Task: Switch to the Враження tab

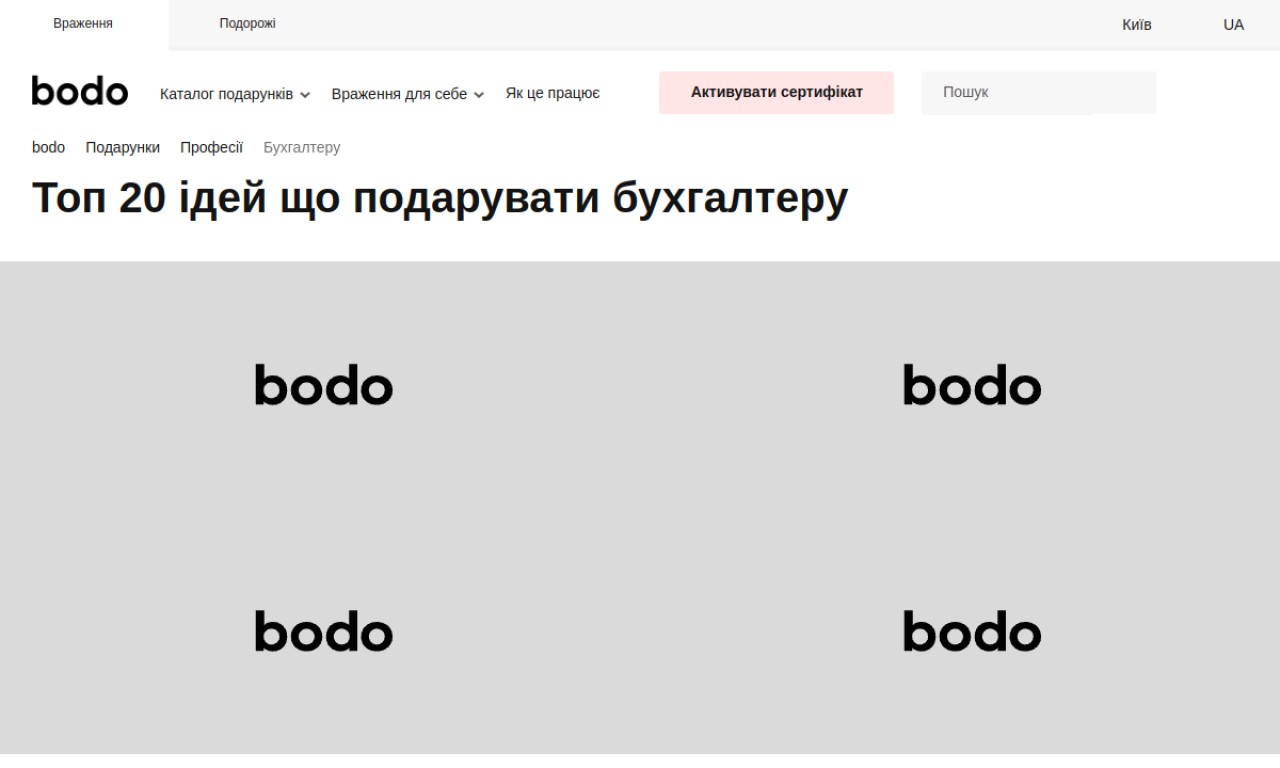Action: [x=83, y=24]
